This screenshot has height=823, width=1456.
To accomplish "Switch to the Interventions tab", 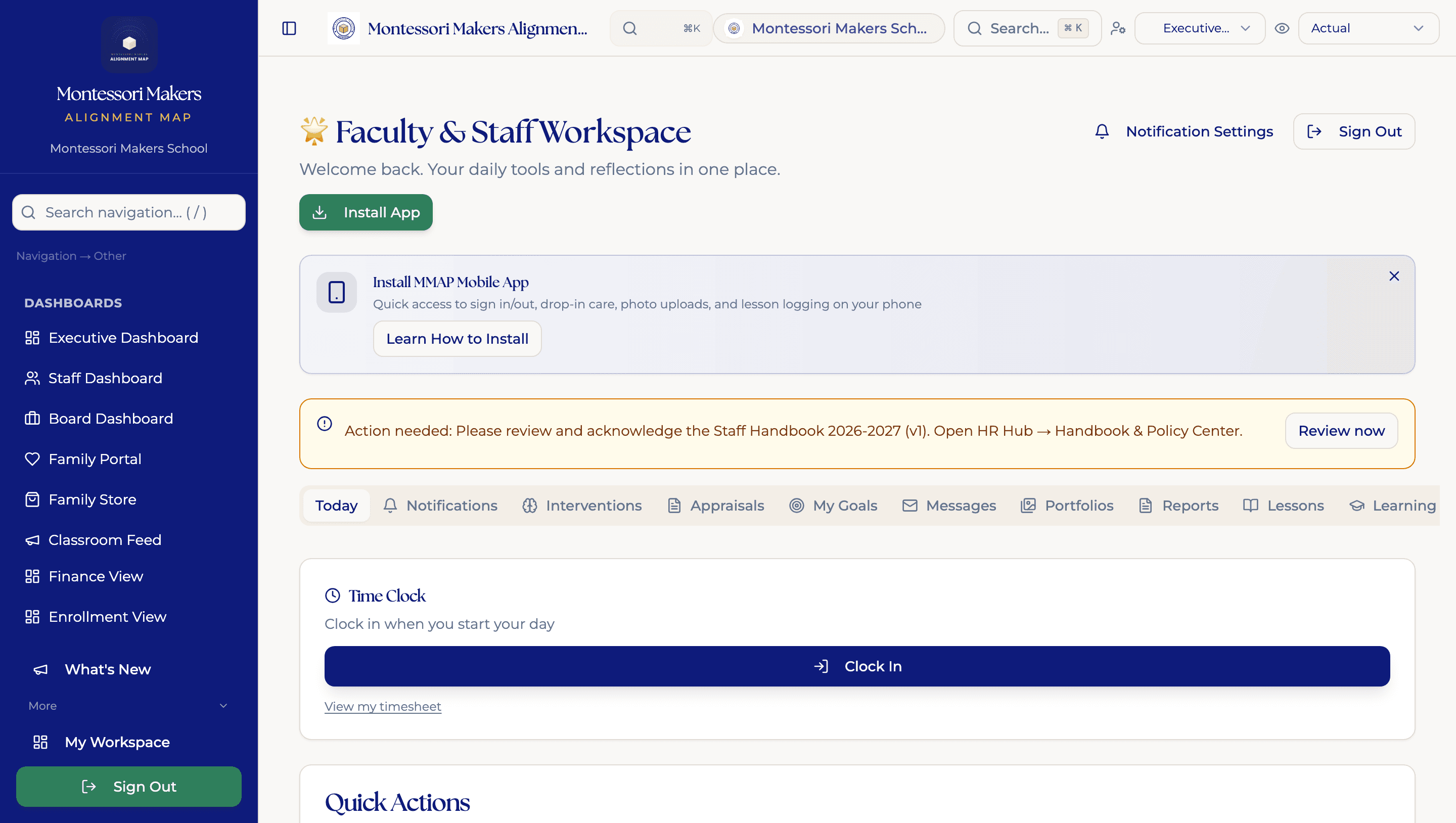I will point(582,506).
